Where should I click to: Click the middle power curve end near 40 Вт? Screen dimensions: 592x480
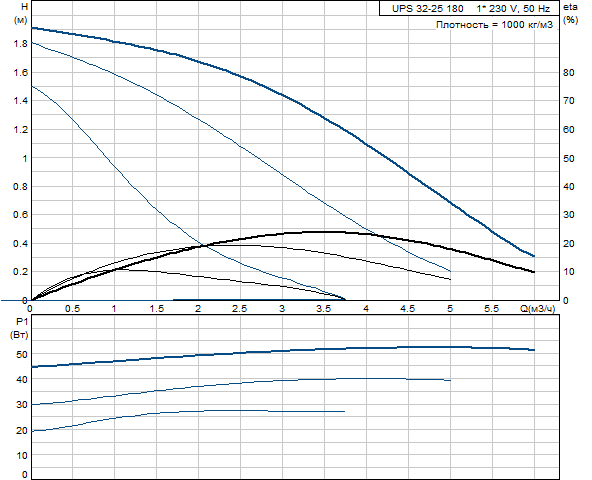click(x=449, y=380)
